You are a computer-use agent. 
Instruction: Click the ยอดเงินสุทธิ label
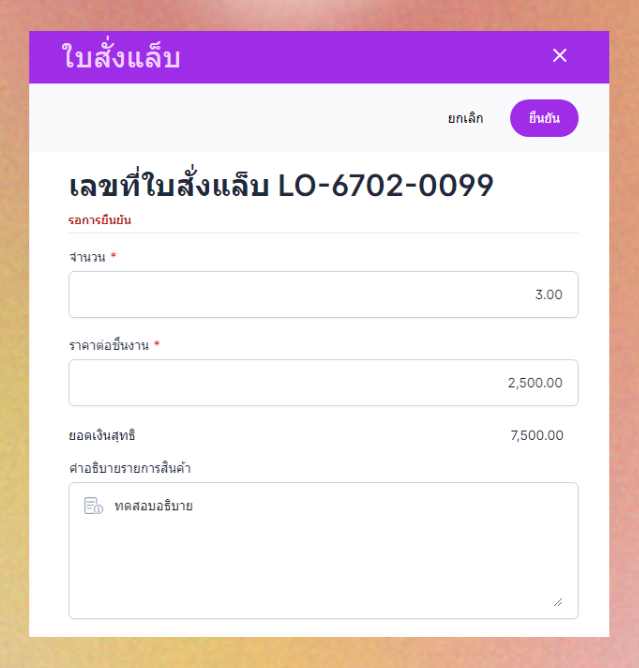[102, 435]
